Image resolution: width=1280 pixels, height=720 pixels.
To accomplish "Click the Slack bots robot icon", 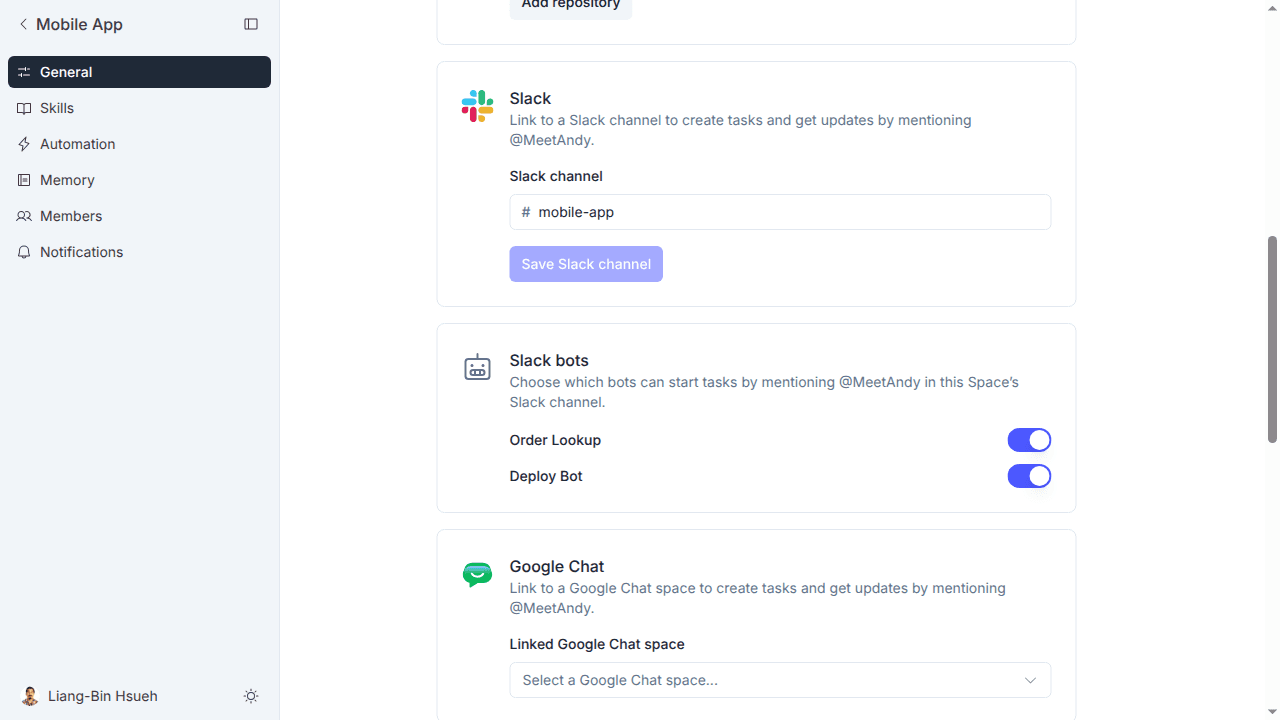I will coord(477,367).
